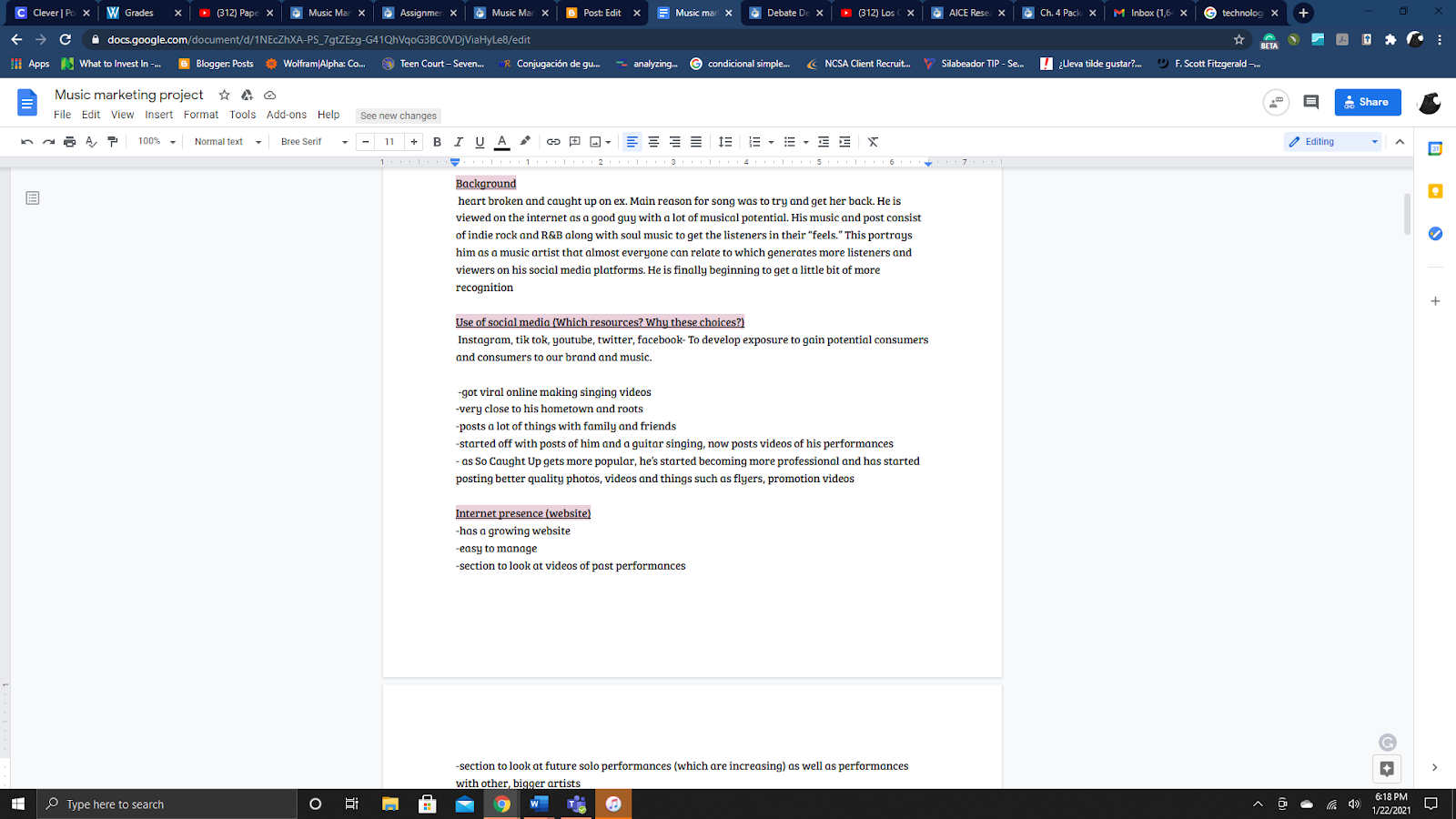Screen dimensions: 1456x819
Task: Toggle italic formatting
Action: click(459, 142)
